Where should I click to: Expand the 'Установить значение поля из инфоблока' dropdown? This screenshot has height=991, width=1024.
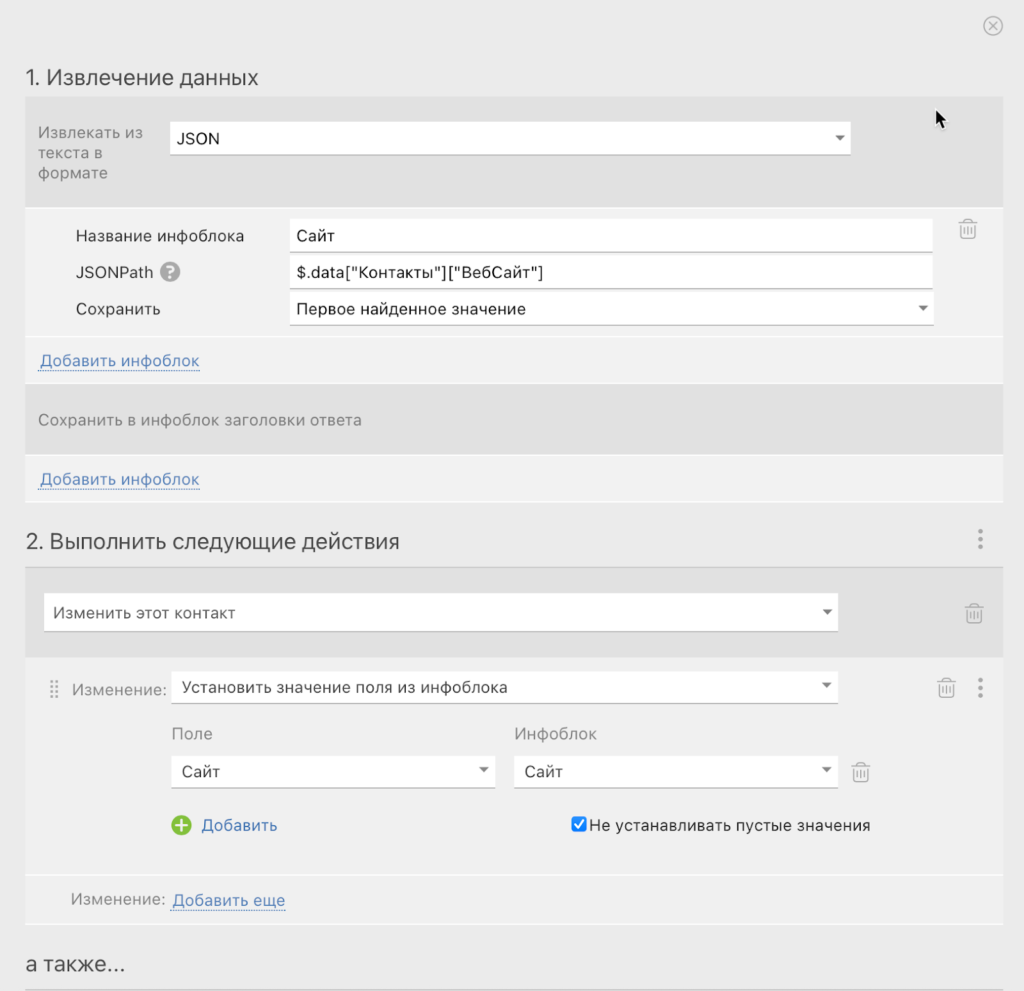pyautogui.click(x=504, y=687)
